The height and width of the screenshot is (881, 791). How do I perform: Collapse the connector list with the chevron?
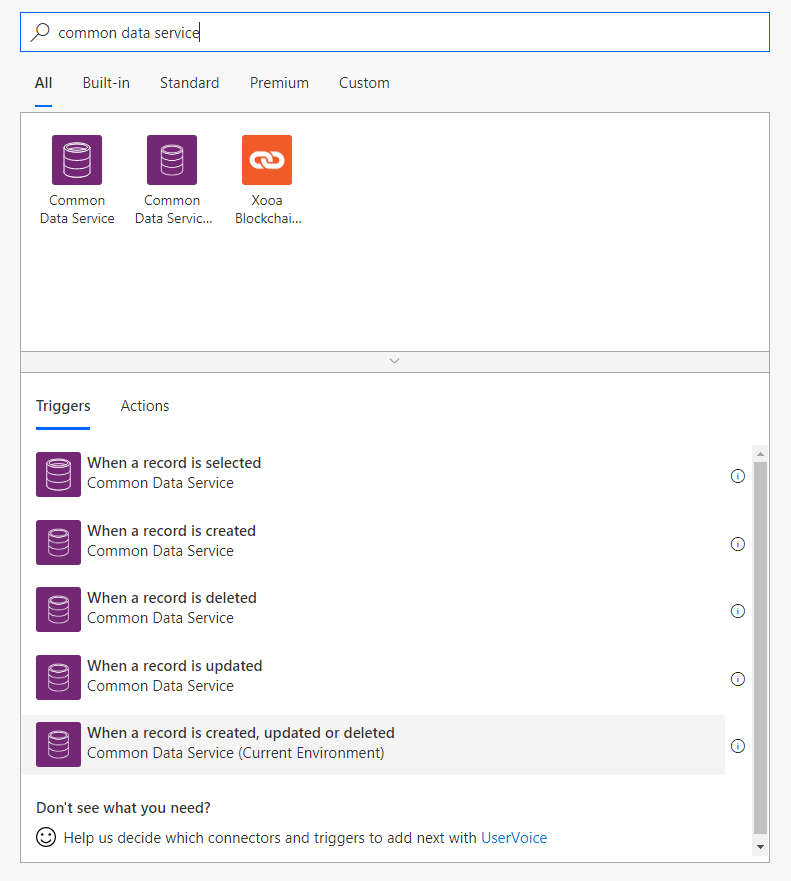(x=394, y=361)
